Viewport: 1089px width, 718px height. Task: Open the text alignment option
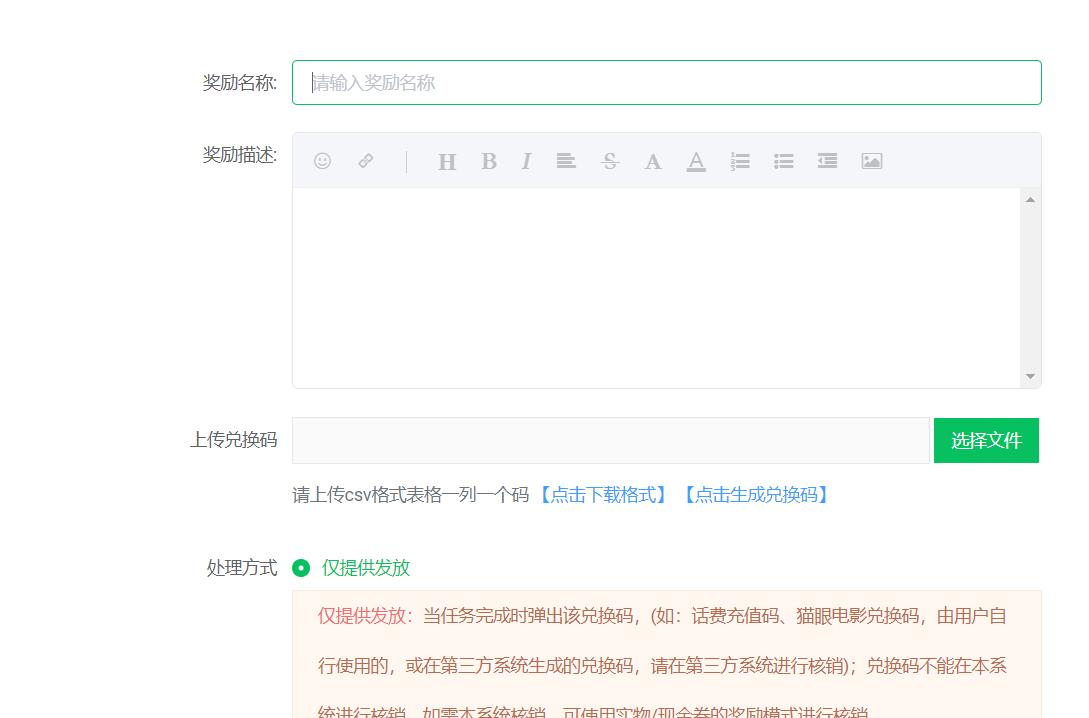pos(566,161)
